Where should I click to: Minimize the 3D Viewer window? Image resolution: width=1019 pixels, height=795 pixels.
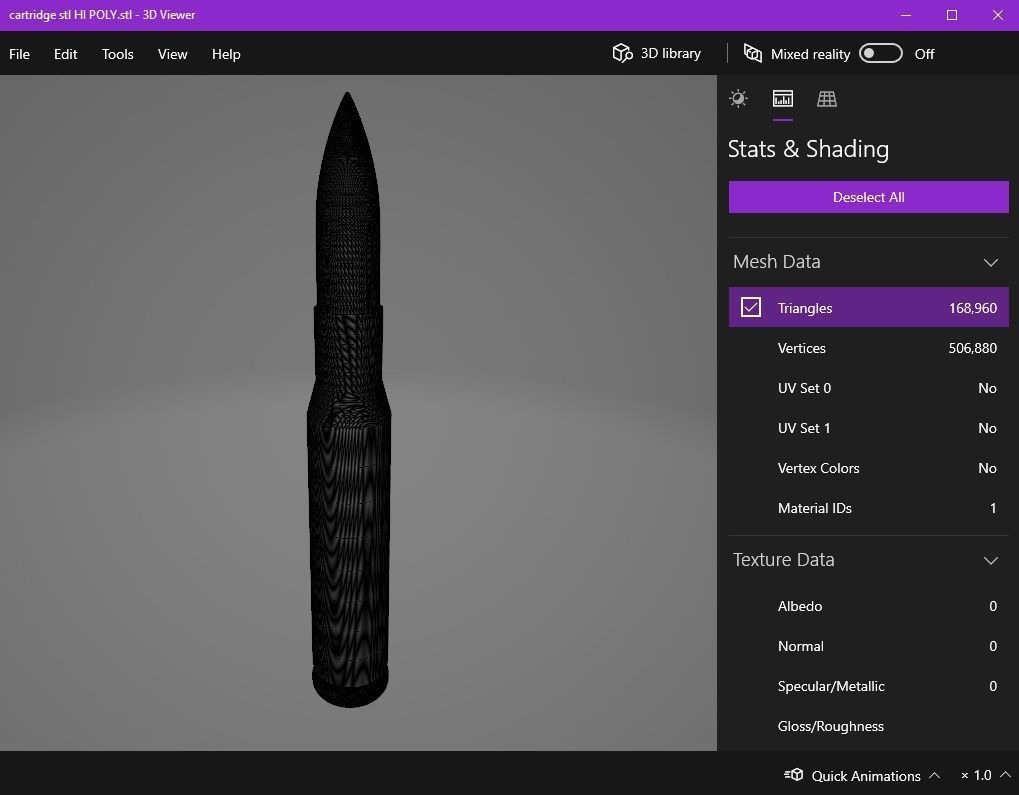906,15
